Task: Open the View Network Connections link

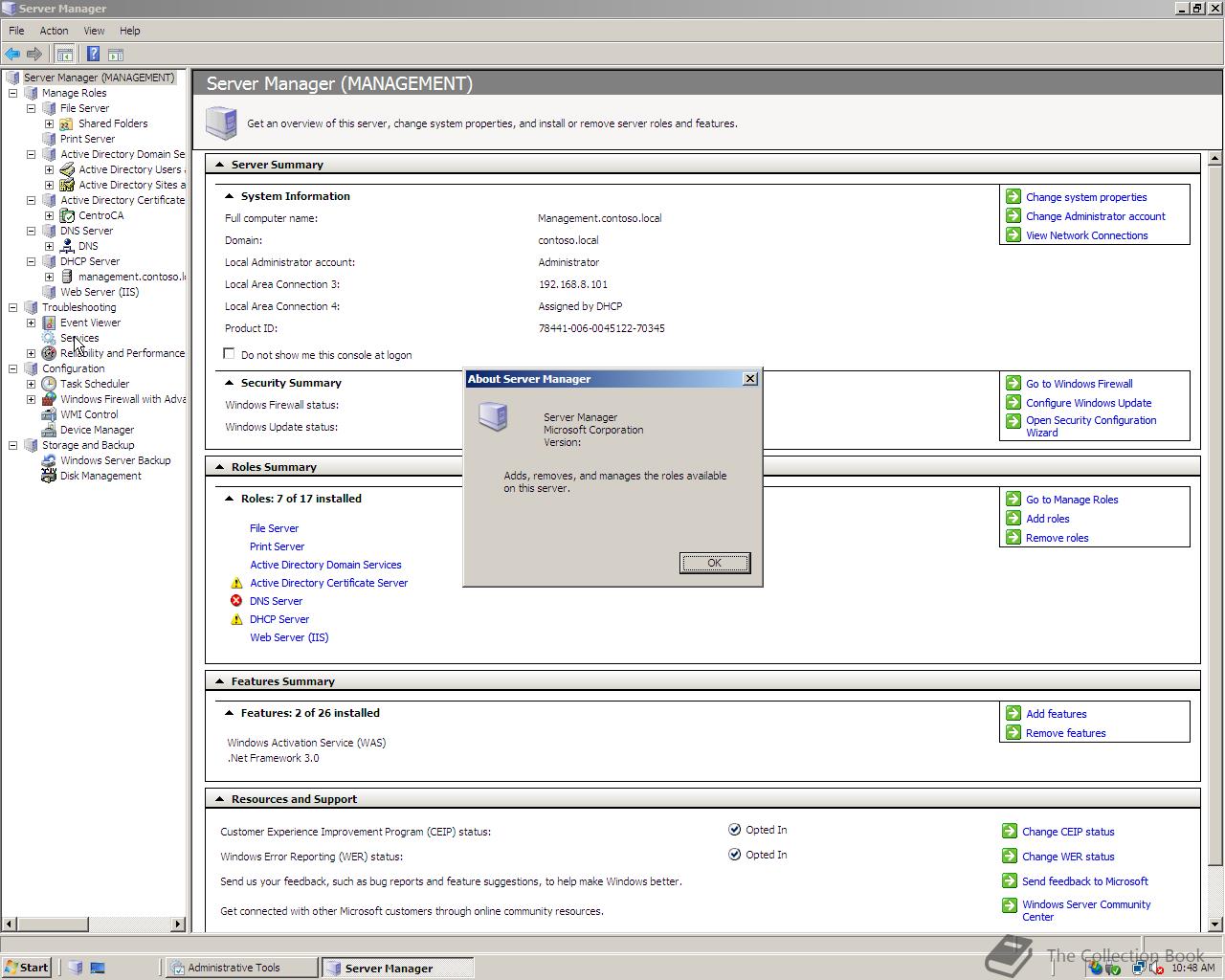Action: [x=1087, y=235]
